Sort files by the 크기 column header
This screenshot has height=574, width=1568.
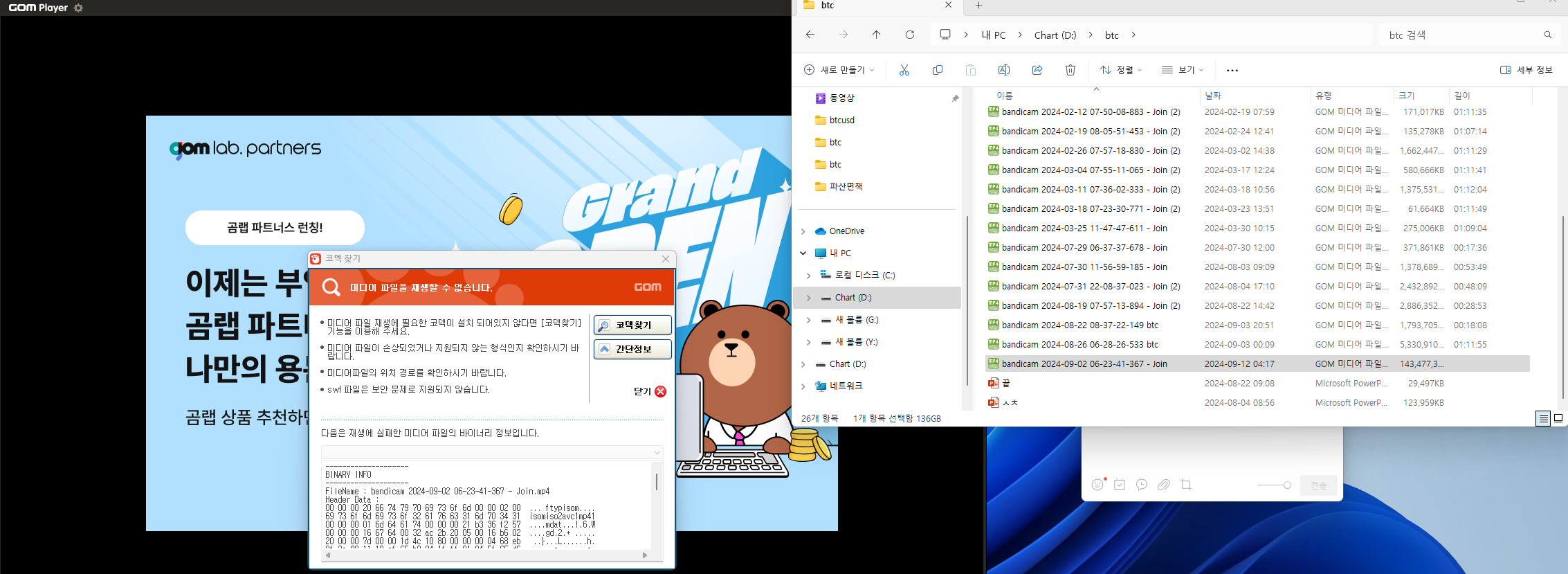point(1407,96)
